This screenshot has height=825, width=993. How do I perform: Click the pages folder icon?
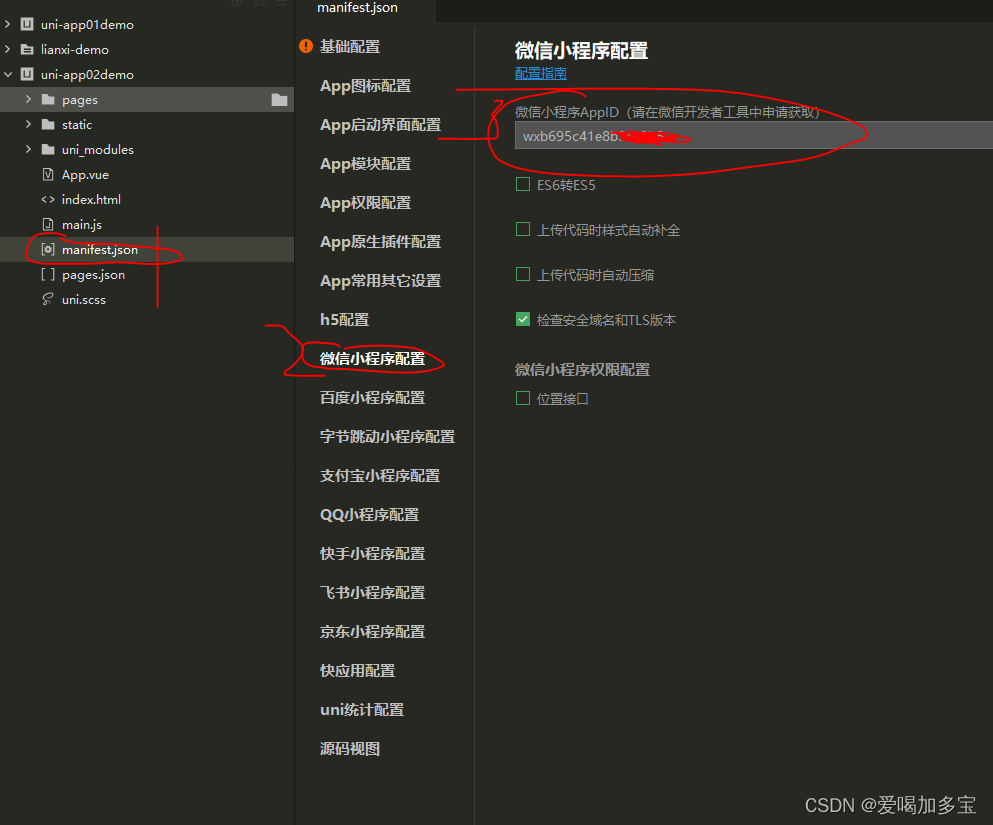(48, 99)
